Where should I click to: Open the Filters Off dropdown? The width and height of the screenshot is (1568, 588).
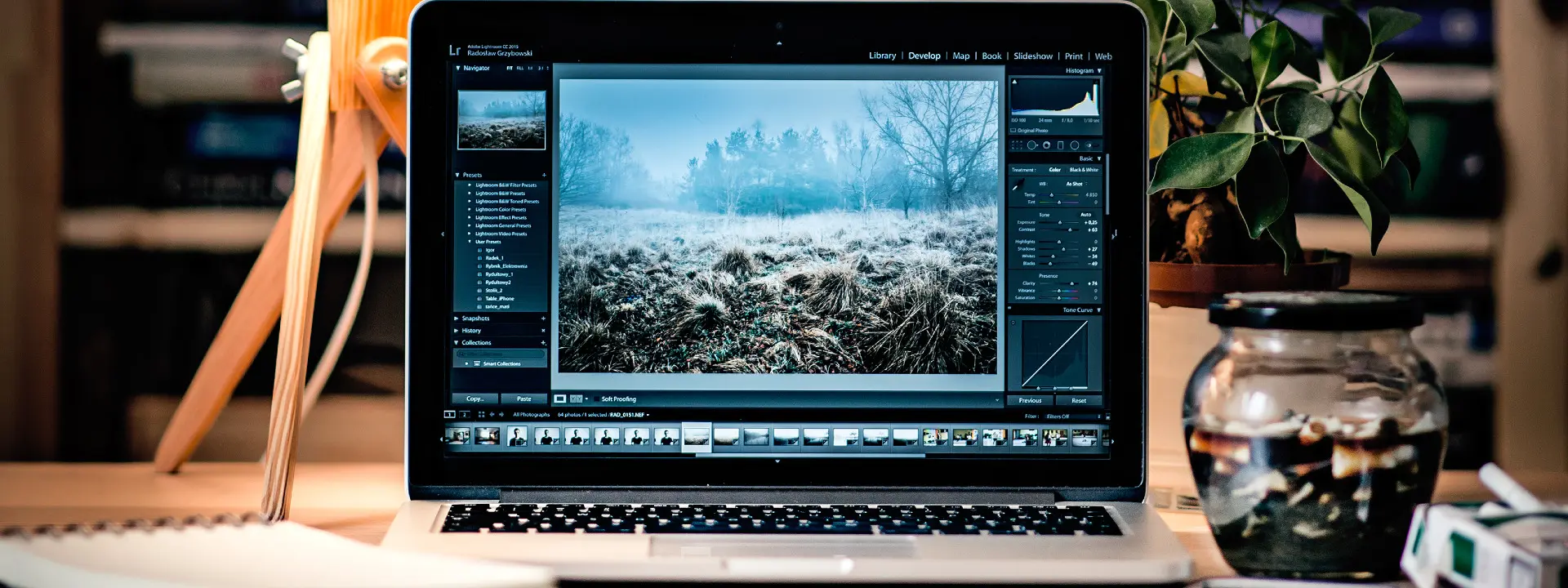[x=1058, y=416]
